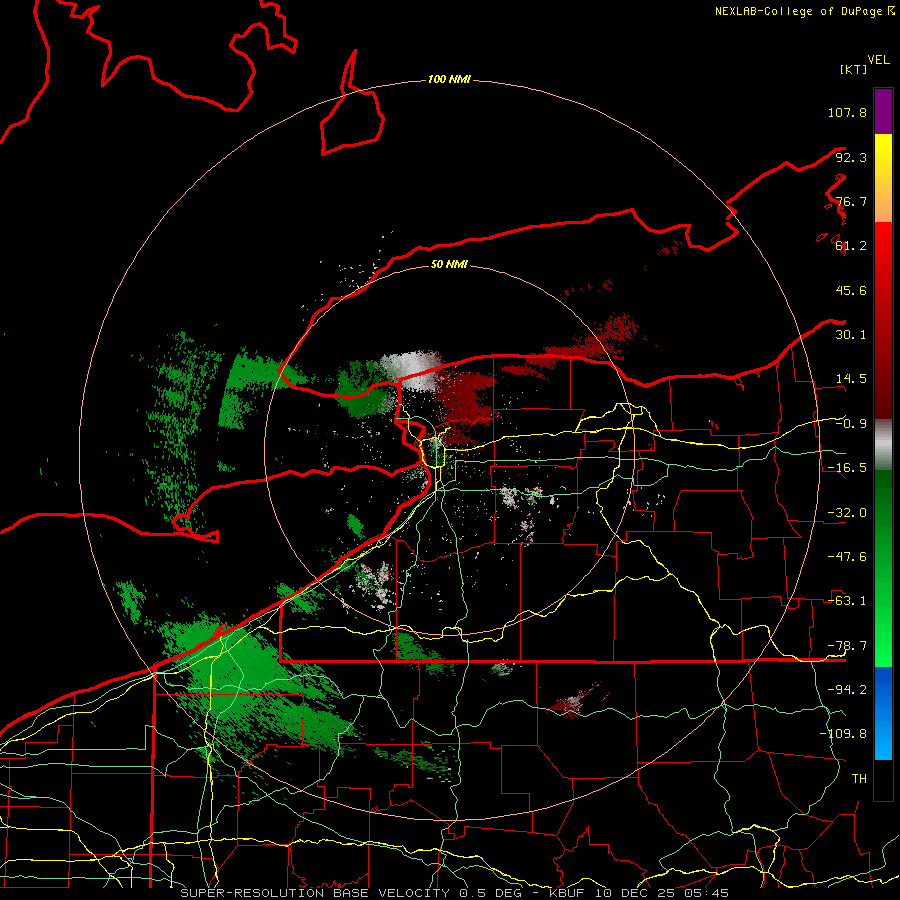The width and height of the screenshot is (900, 900).
Task: Click the -94.2 velocity scale value
Action: (847, 690)
